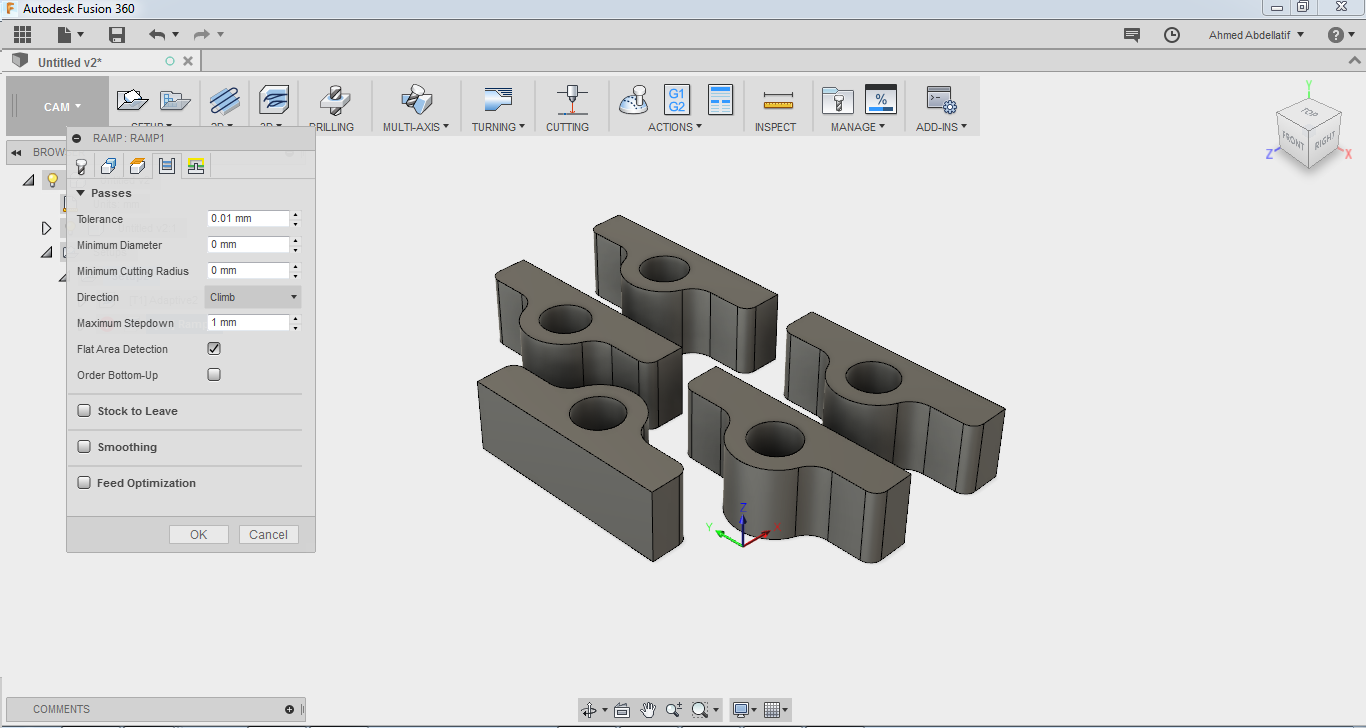This screenshot has width=1366, height=728.
Task: Toggle the lightbulb visibility in browser
Action: coord(53,180)
